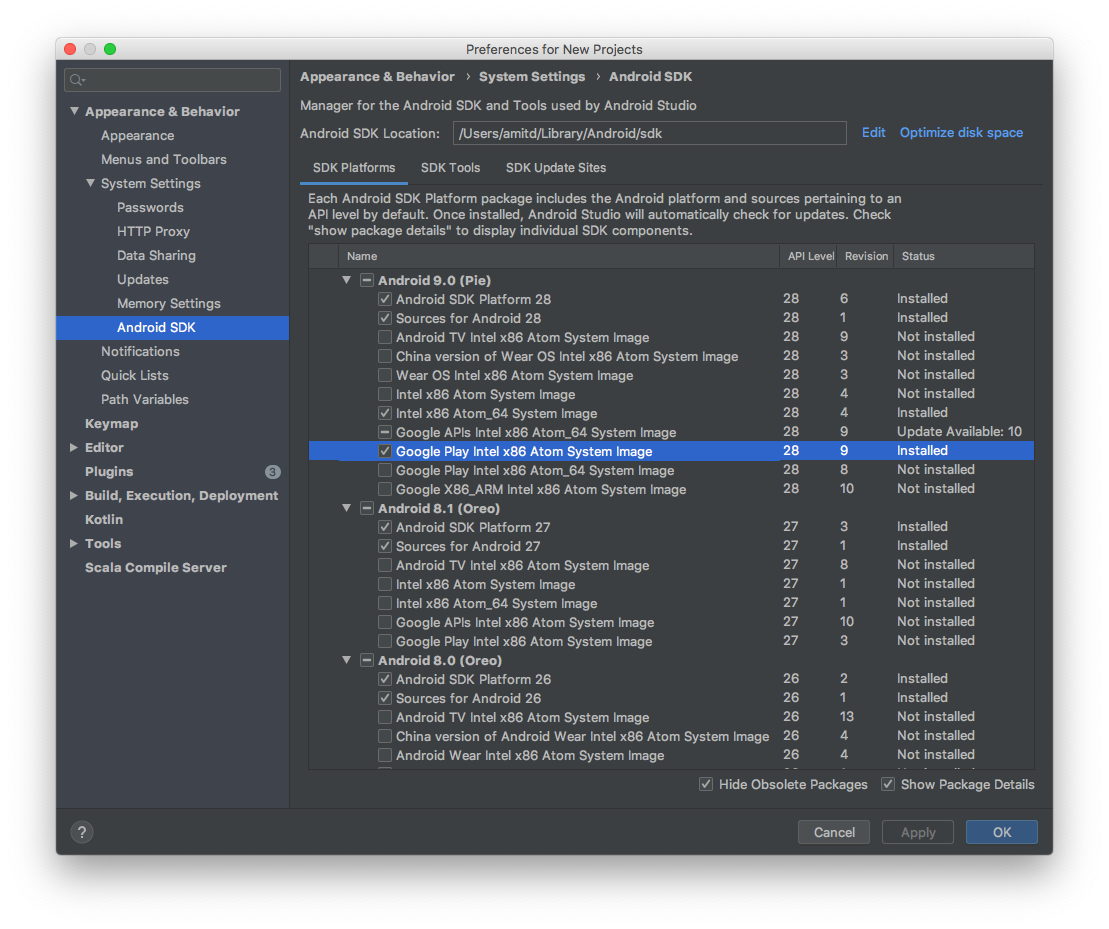Open Path Variables settings
Image resolution: width=1109 pixels, height=929 pixels.
[144, 399]
